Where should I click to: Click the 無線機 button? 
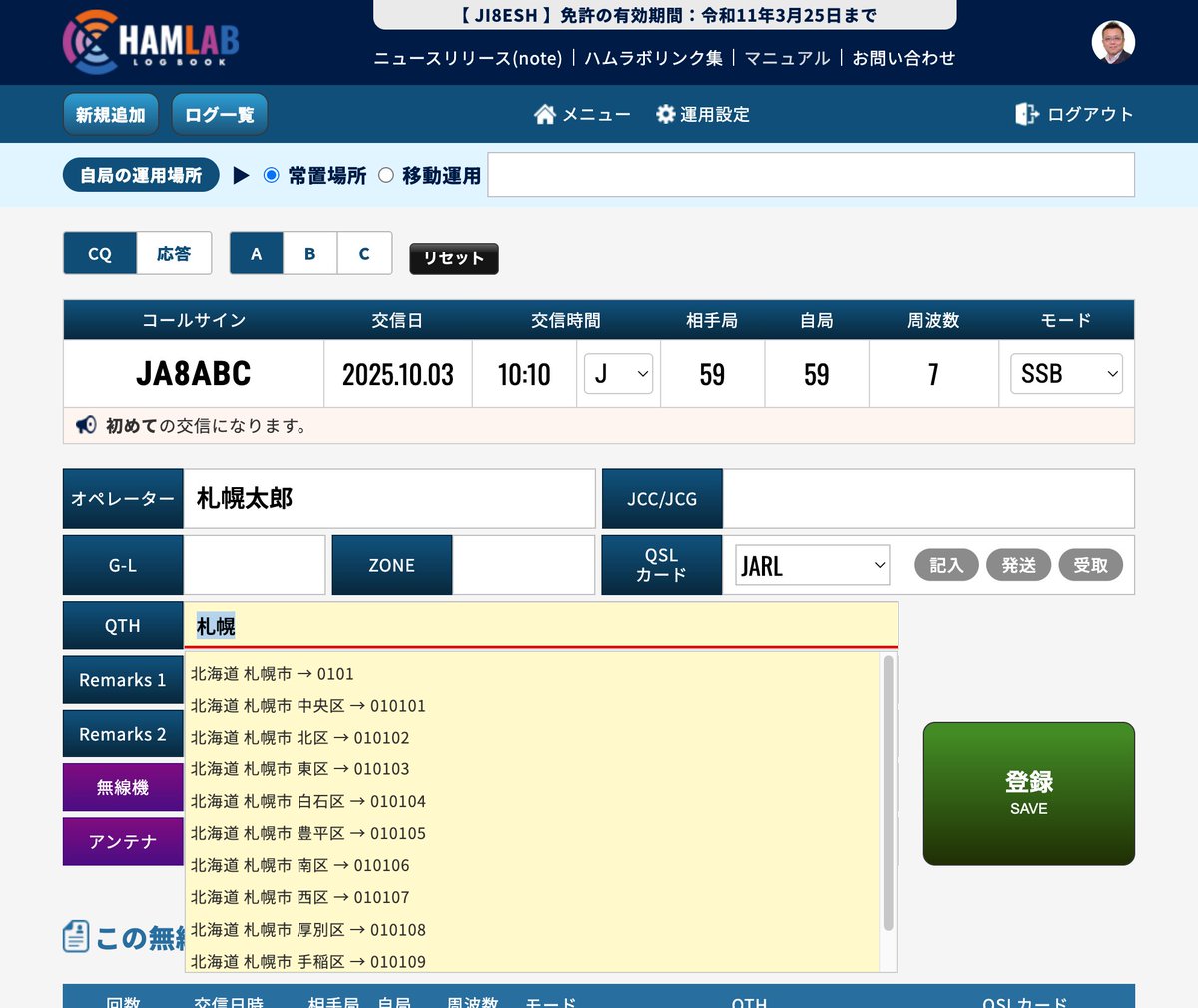[123, 787]
